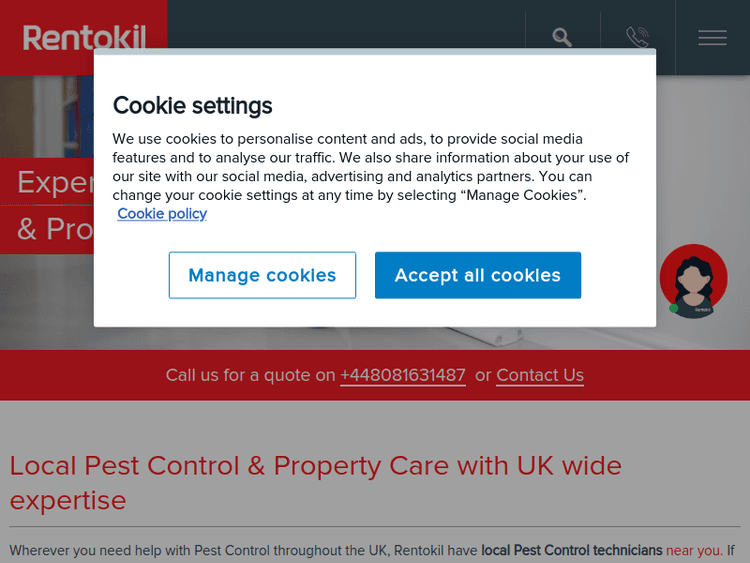Click the Cookie settings dialog title
Screen dimensions: 750x563
pyautogui.click(x=192, y=105)
